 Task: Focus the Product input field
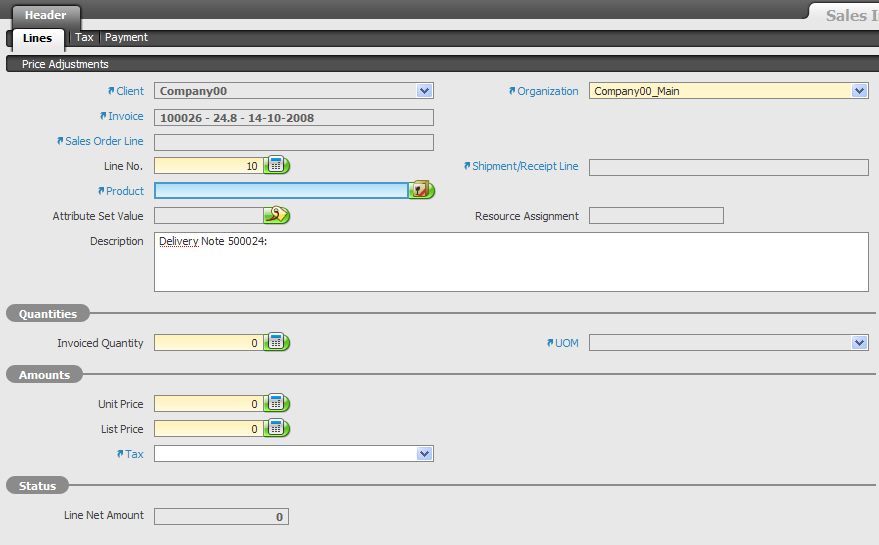point(281,191)
